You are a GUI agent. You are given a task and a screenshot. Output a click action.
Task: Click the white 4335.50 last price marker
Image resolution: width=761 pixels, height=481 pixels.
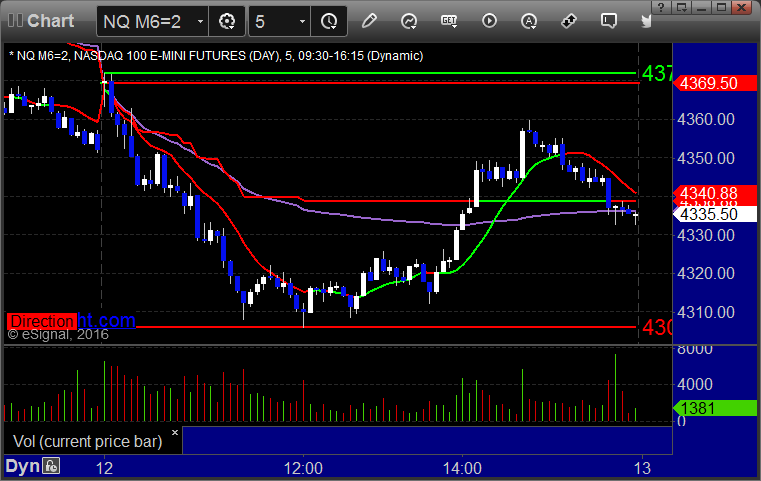coord(715,214)
